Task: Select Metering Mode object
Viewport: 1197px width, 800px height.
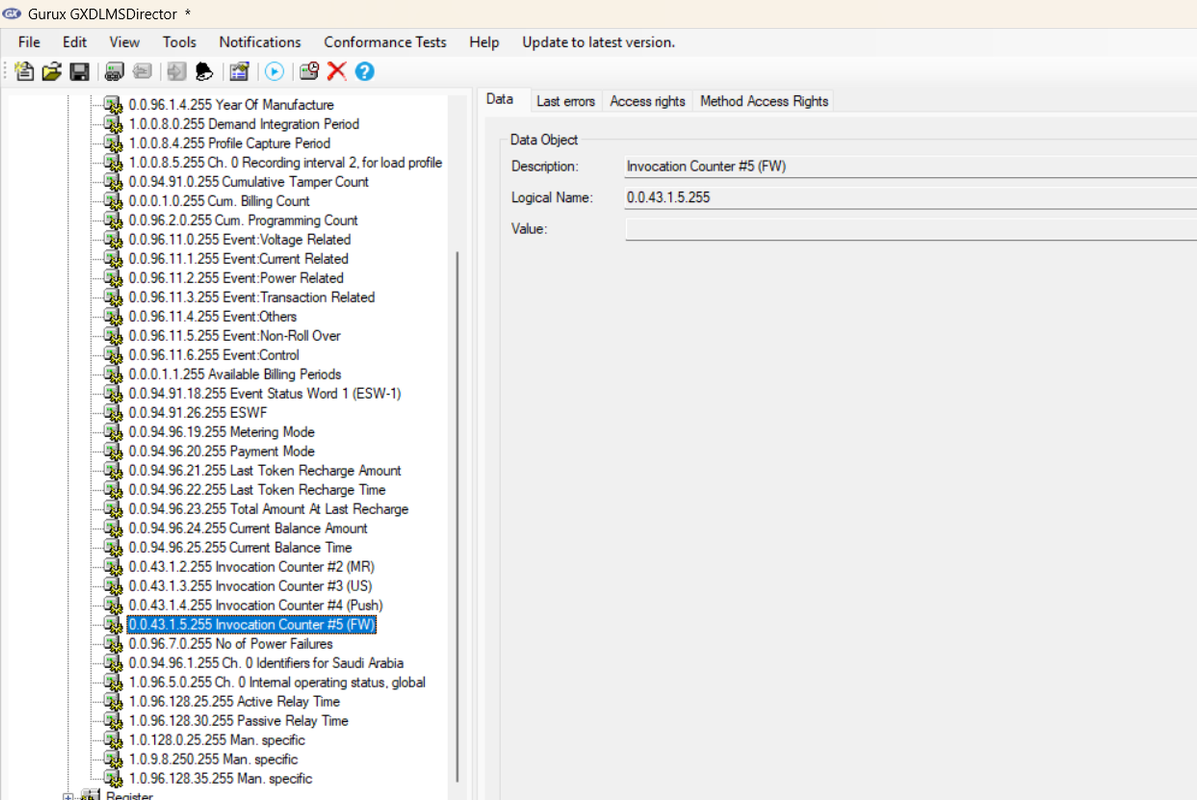Action: tap(221, 432)
